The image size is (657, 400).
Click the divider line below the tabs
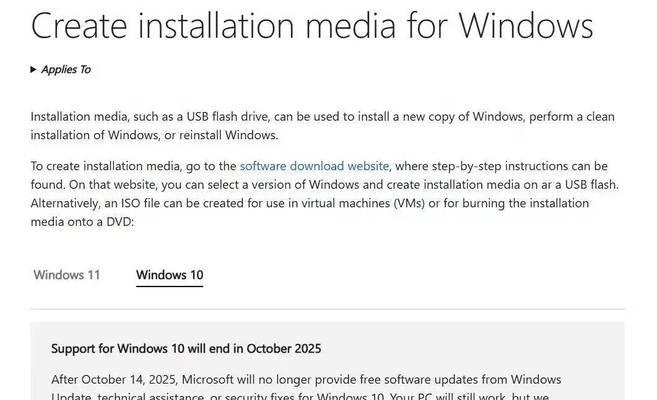click(x=327, y=309)
